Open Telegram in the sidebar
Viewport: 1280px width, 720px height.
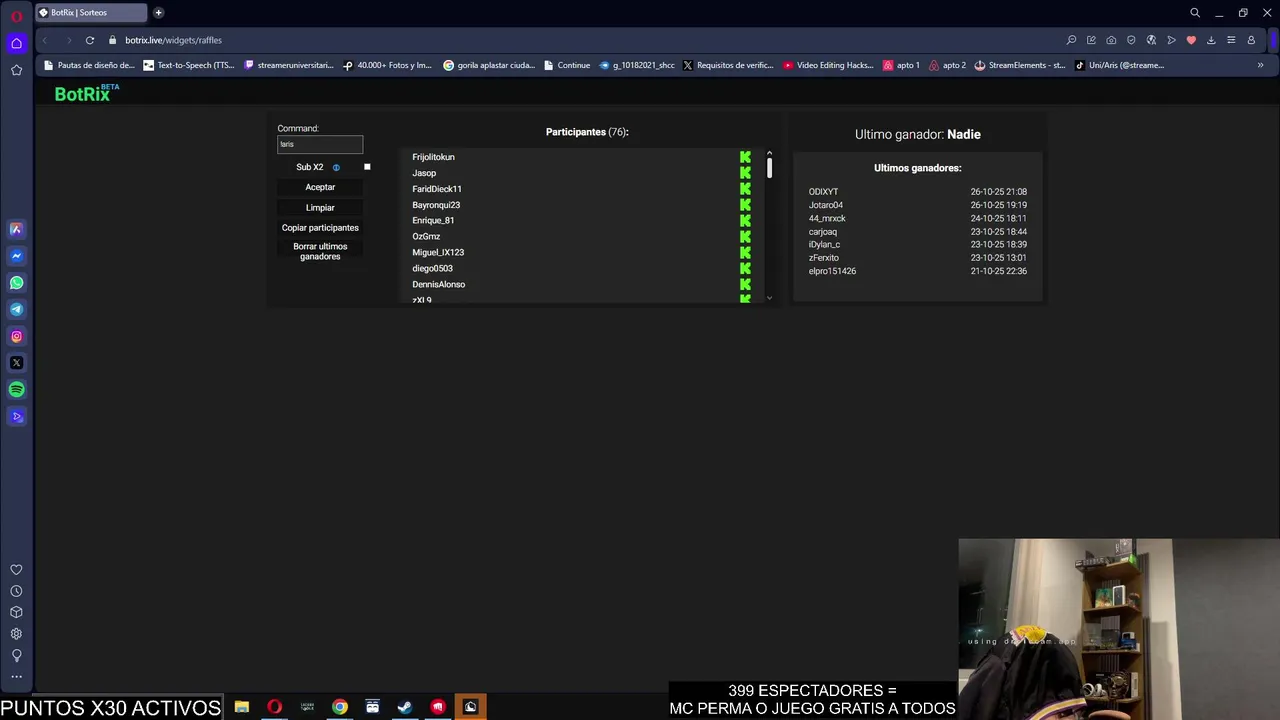click(x=16, y=309)
